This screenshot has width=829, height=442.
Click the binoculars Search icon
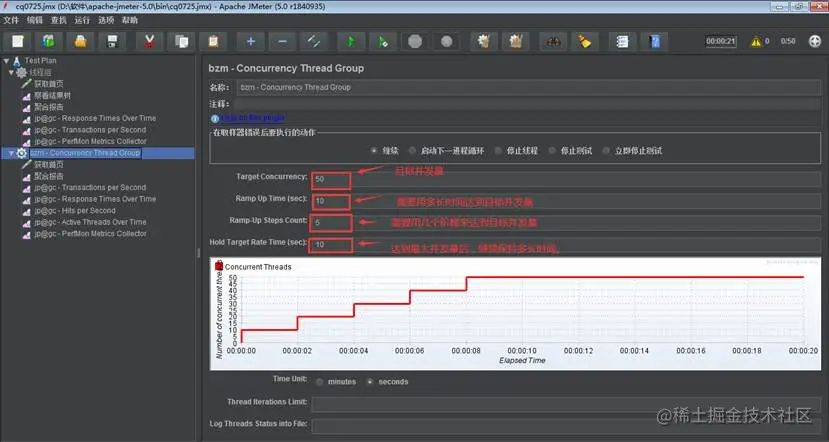pyautogui.click(x=553, y=41)
